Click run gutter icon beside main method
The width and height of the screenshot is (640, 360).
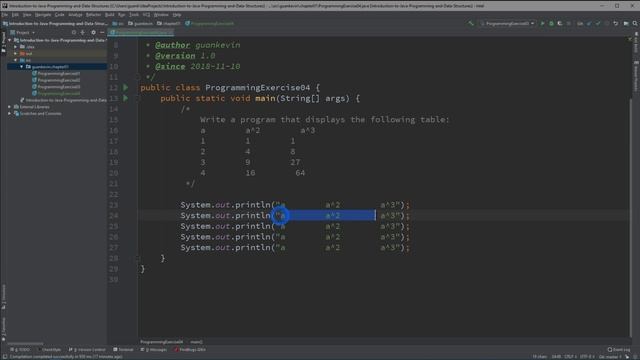pyautogui.click(x=126, y=98)
